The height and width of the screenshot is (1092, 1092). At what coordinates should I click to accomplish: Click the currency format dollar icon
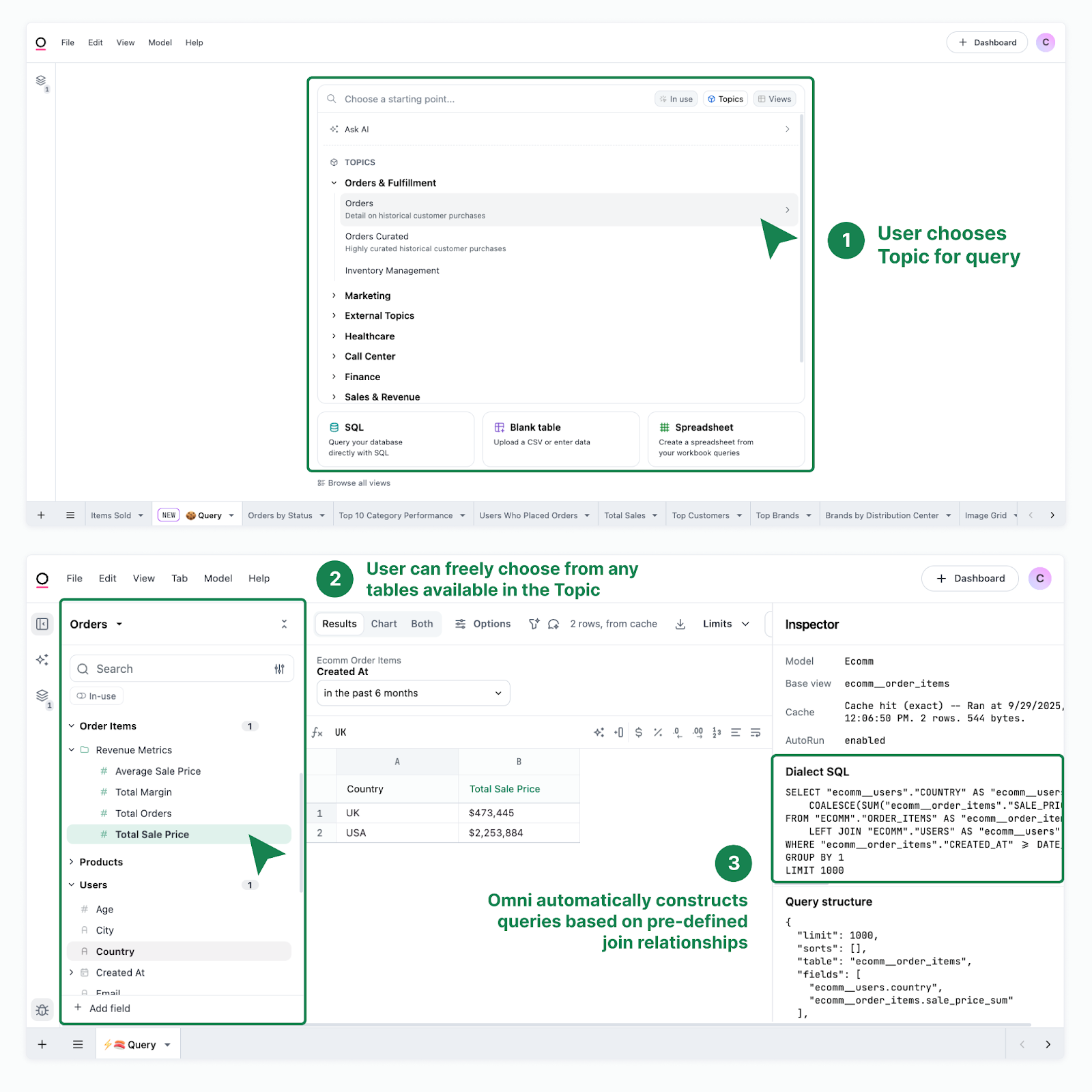(x=638, y=732)
